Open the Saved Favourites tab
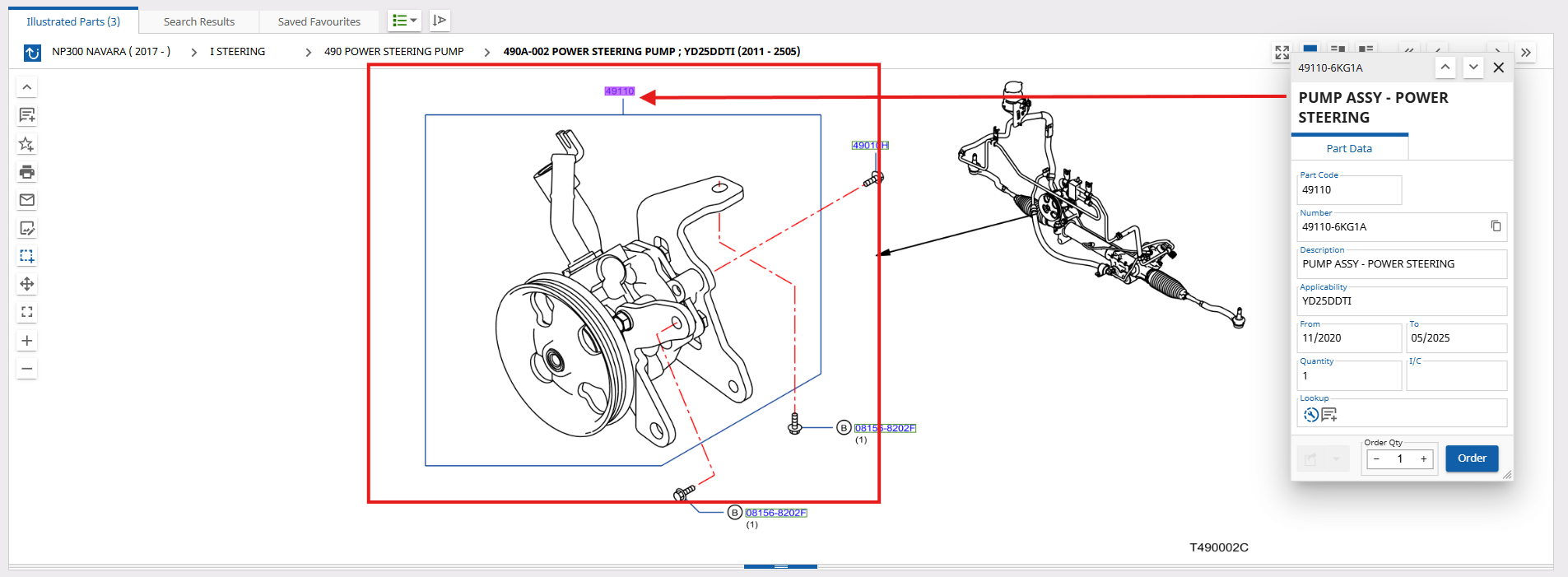 pos(319,22)
